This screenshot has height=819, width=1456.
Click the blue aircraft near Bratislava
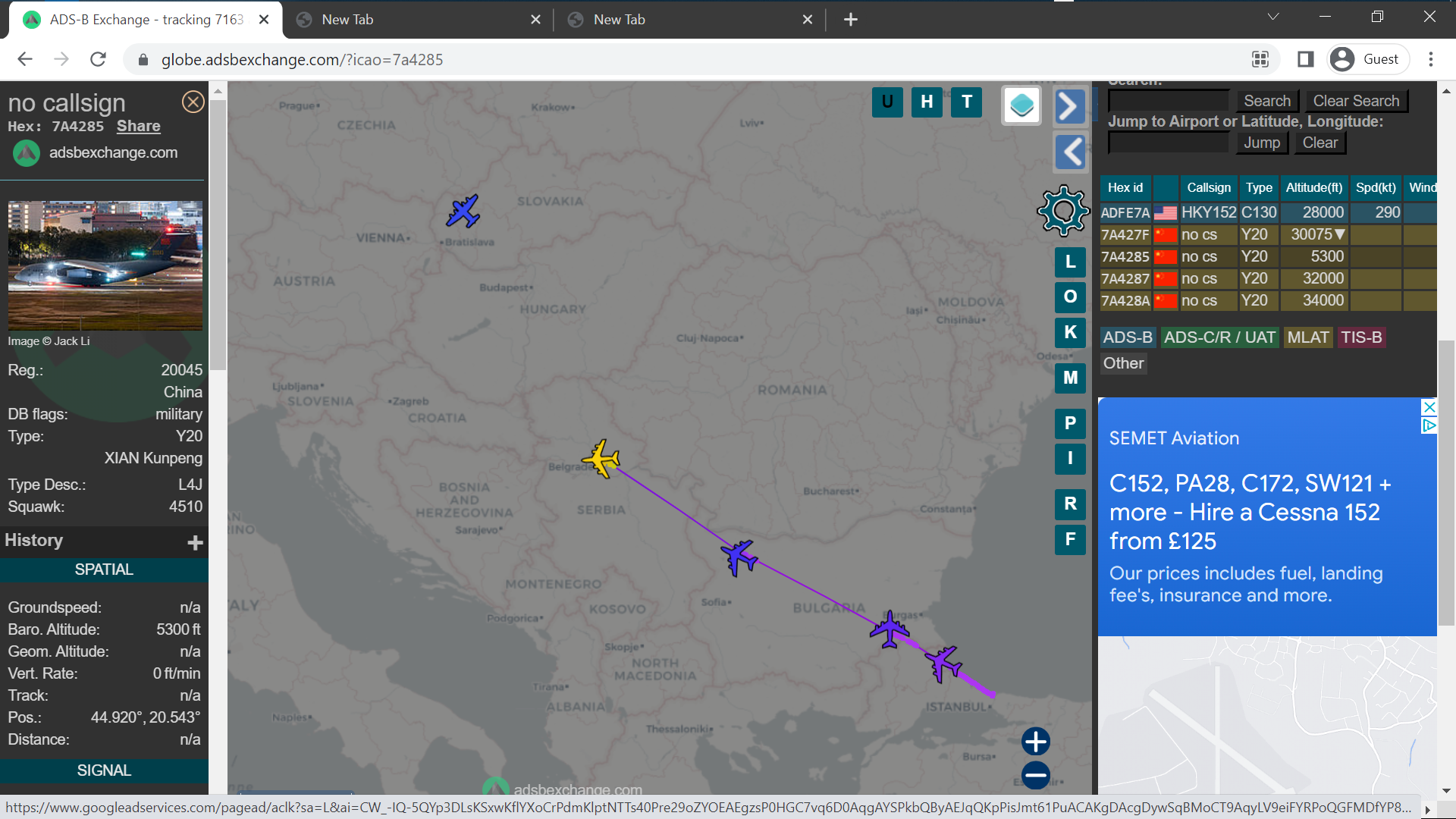[463, 211]
